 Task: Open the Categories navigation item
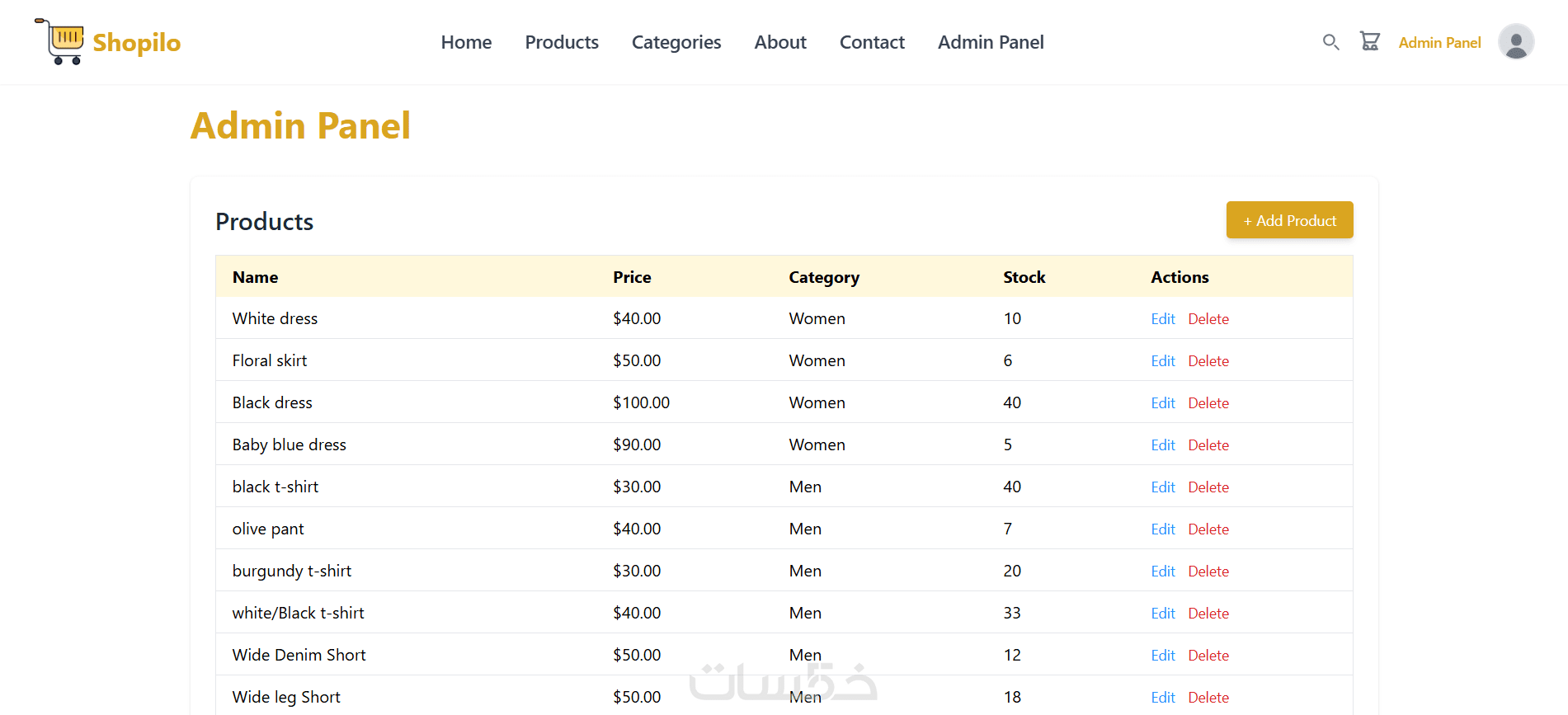(676, 42)
